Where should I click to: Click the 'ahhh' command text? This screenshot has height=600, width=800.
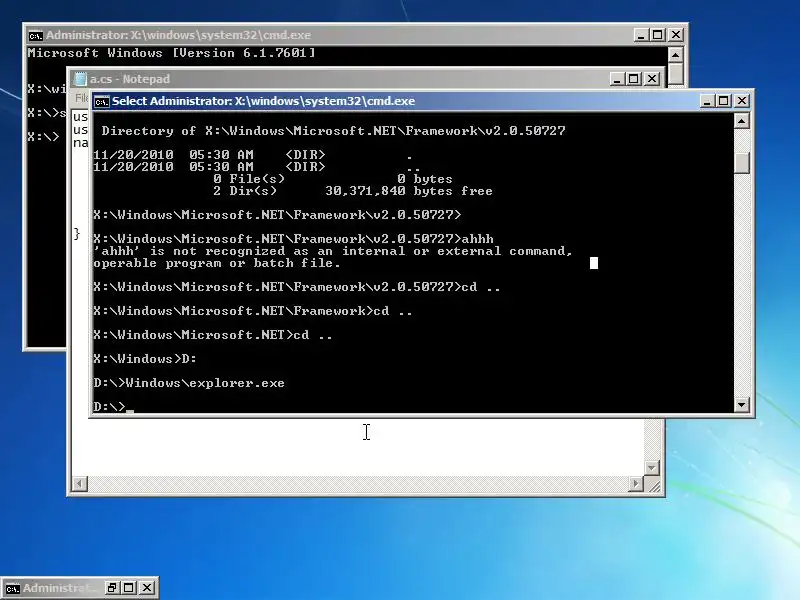tap(478, 239)
